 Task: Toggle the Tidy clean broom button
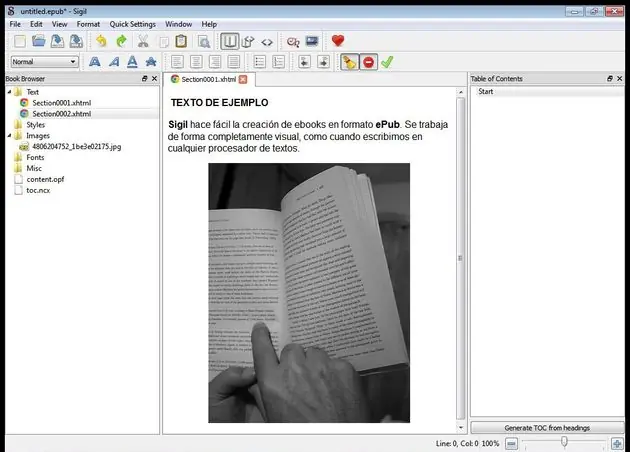[350, 62]
